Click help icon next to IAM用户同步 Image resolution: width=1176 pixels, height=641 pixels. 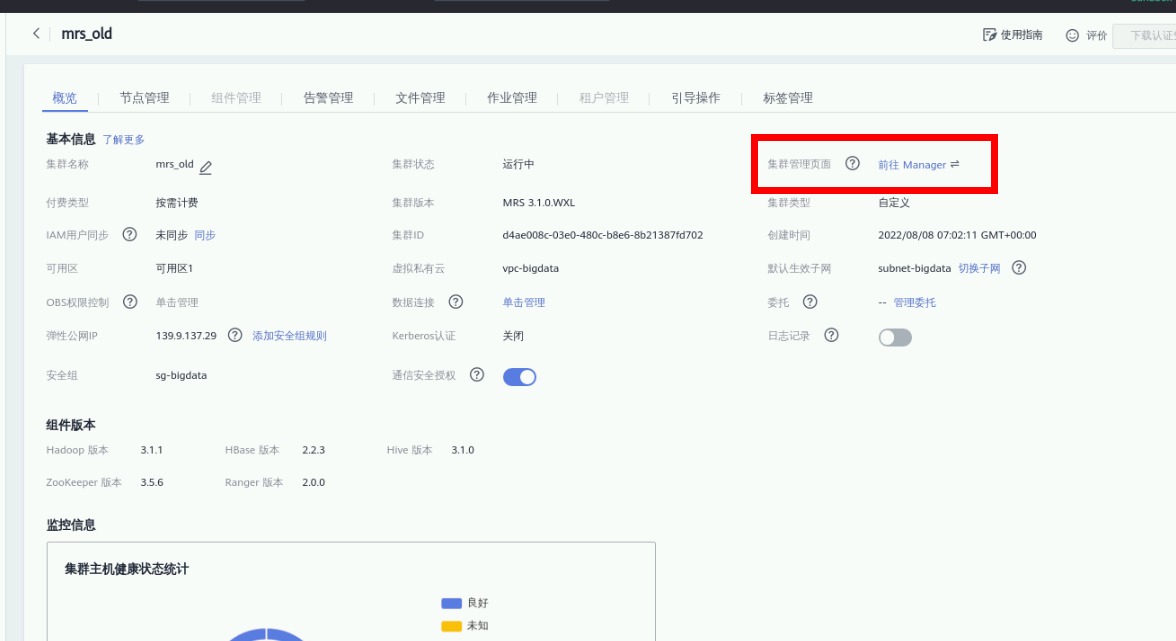129,235
